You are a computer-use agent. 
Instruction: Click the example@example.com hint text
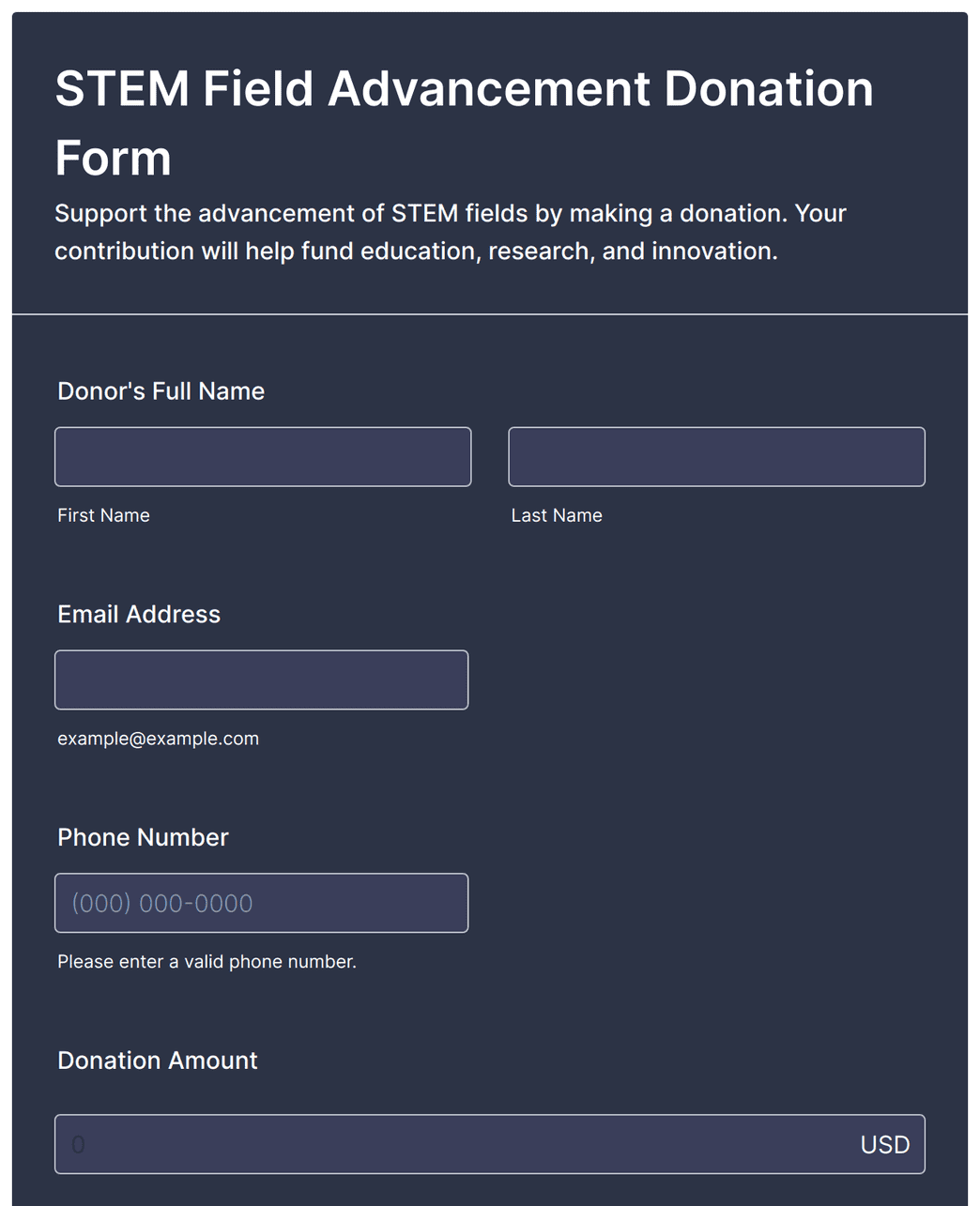[158, 739]
